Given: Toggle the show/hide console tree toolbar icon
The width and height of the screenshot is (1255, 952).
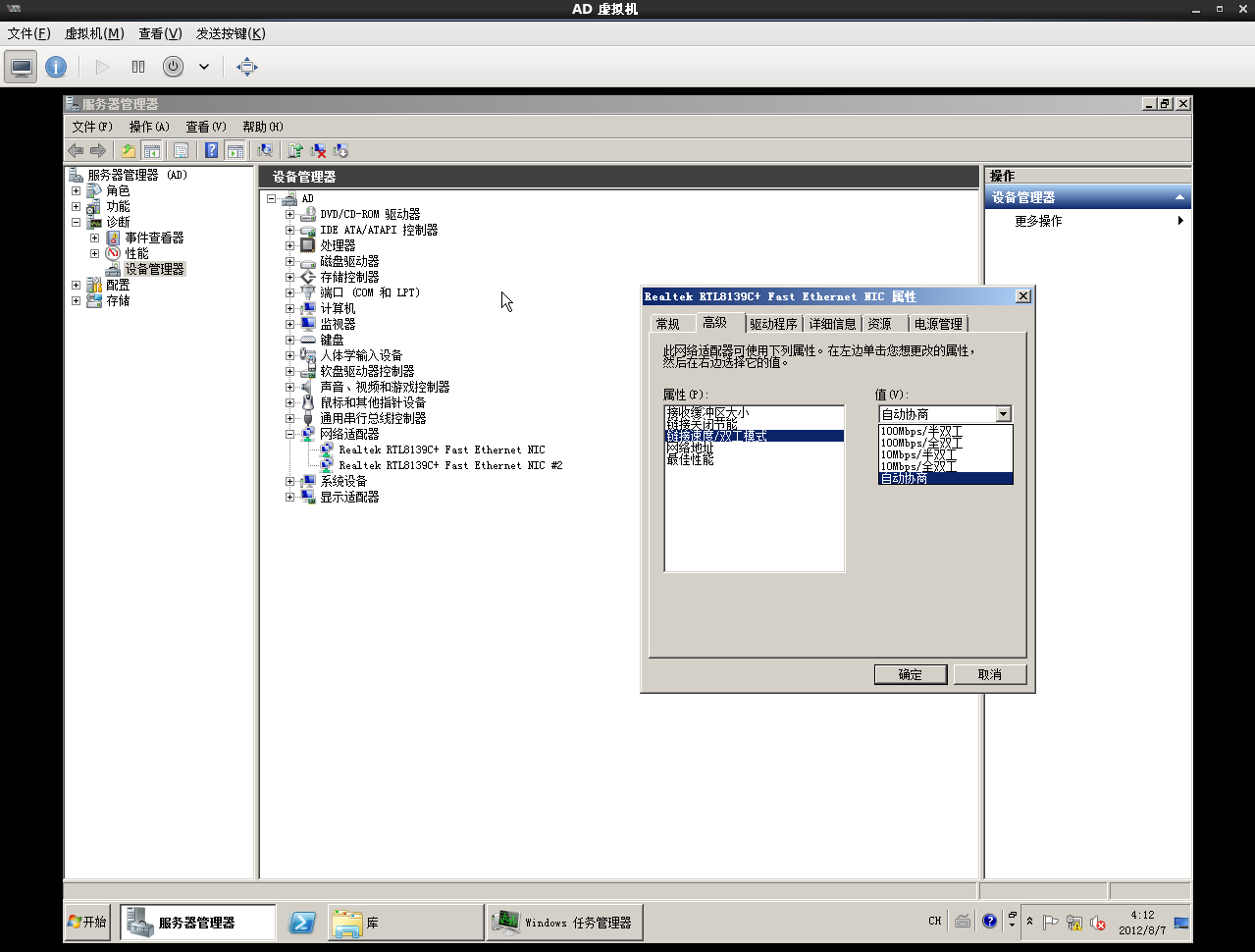Looking at the screenshot, I should tap(152, 150).
